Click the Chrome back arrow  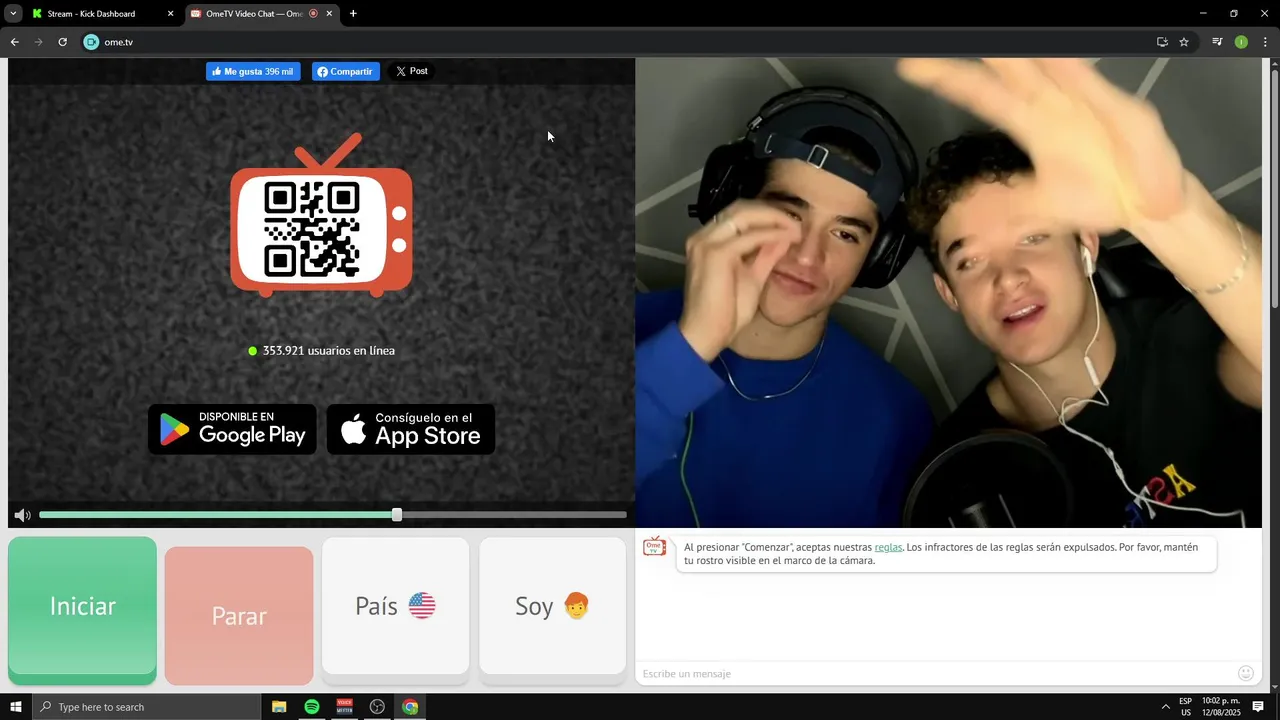tap(14, 42)
